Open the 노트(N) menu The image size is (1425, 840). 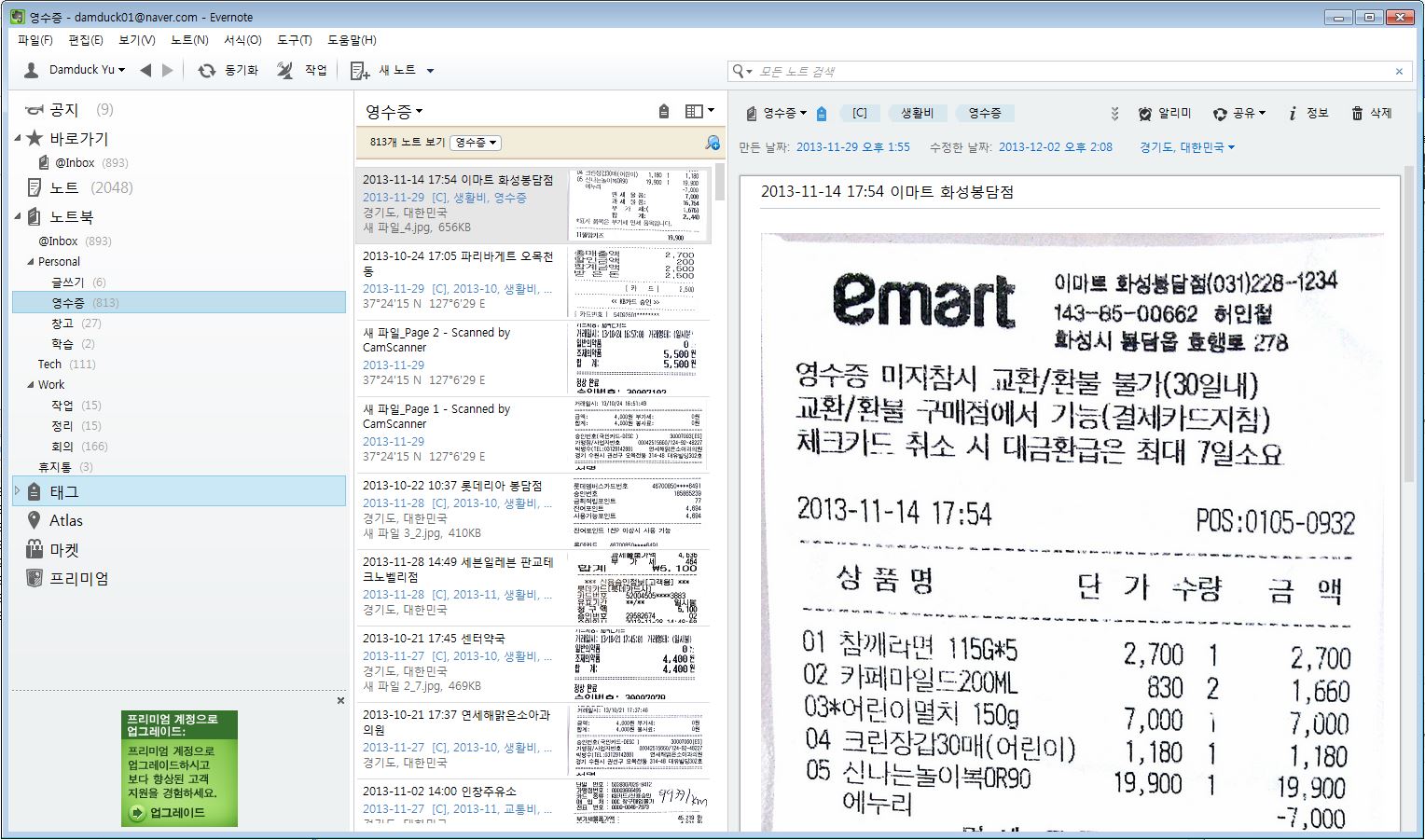pos(189,40)
